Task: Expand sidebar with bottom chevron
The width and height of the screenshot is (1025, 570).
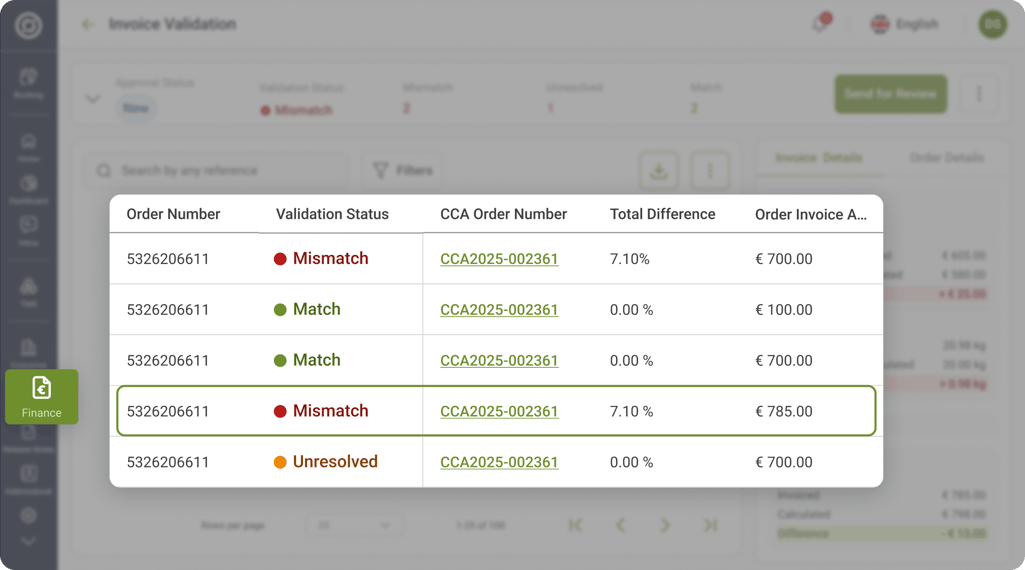Action: pos(28,541)
